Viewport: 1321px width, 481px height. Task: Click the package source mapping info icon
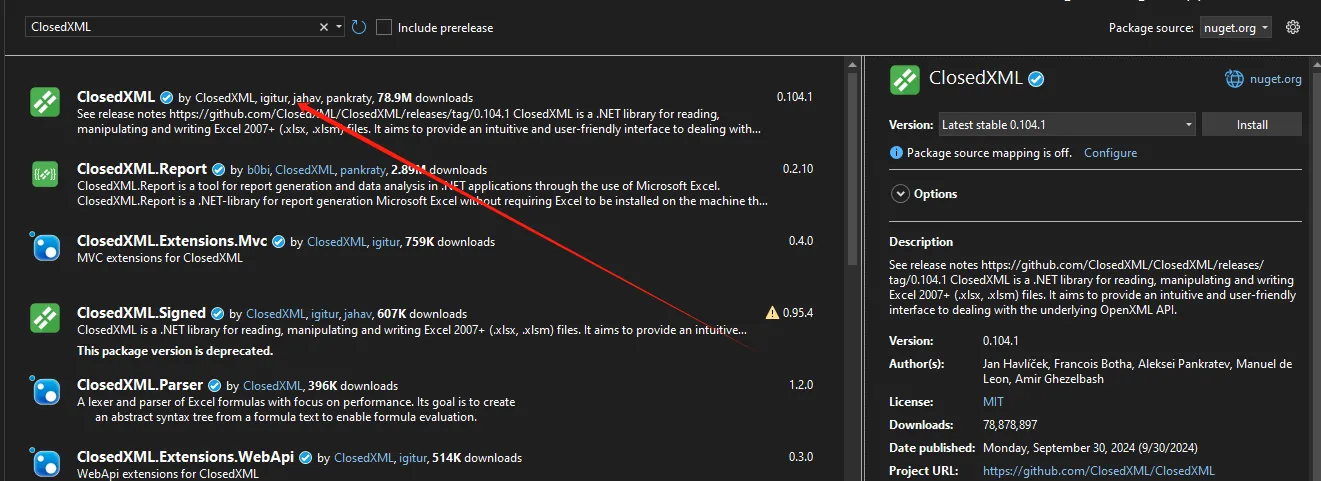[x=896, y=153]
